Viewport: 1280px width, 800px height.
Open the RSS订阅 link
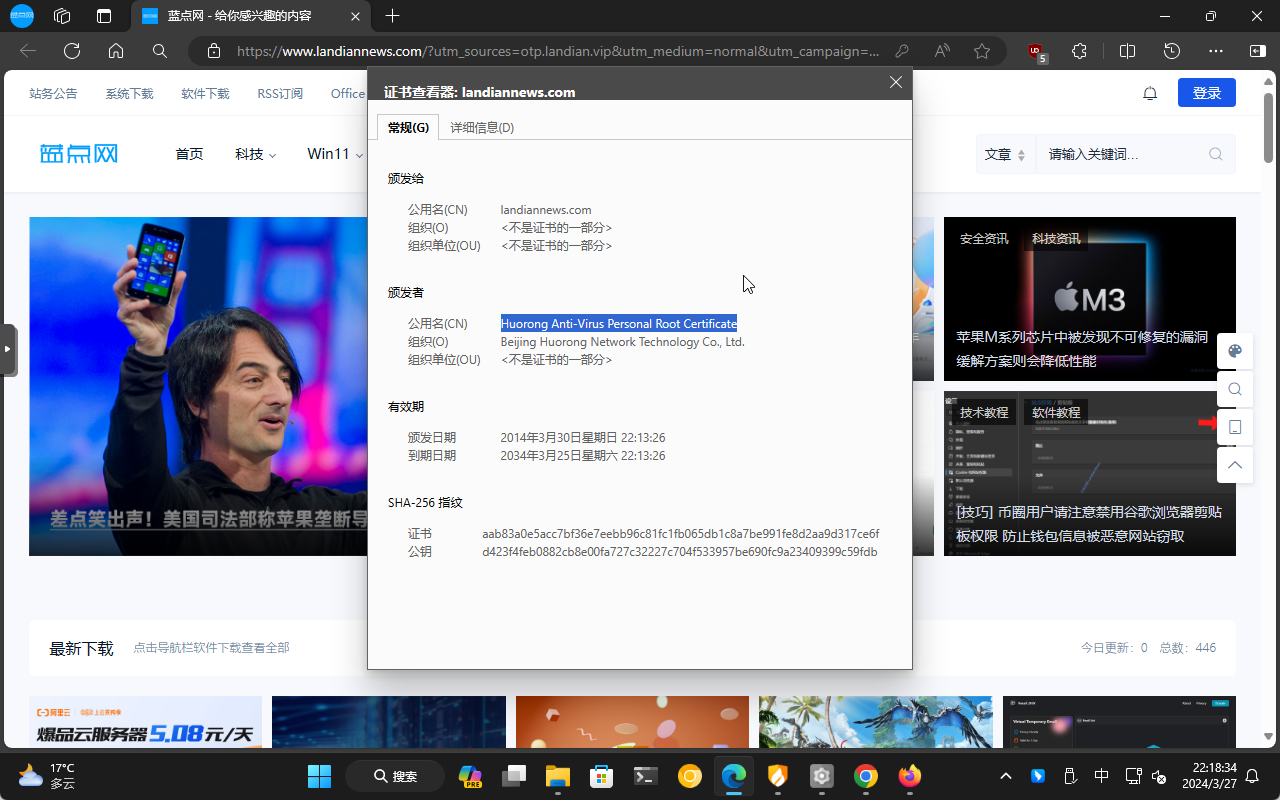pyautogui.click(x=280, y=93)
